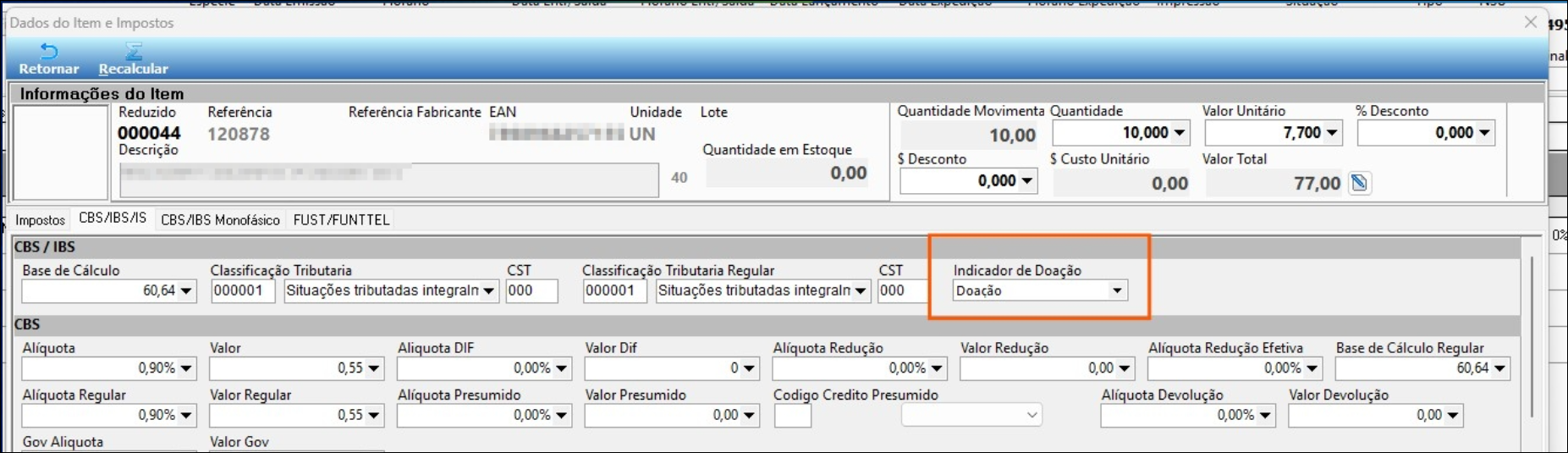Open the CBS/IBS Monofásico tab
1568x453 pixels.
tap(220, 220)
